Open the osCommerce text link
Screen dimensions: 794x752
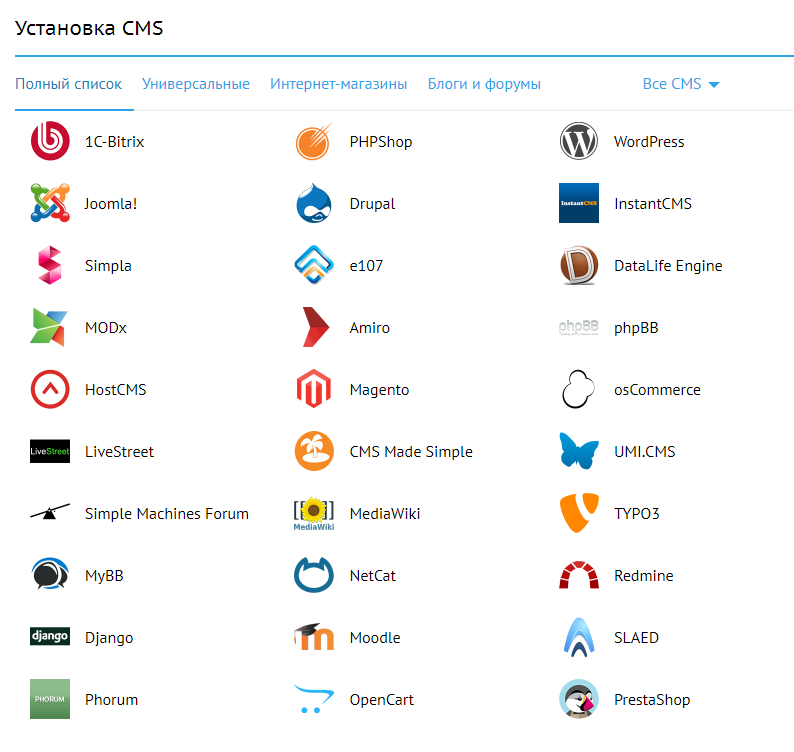tap(657, 389)
